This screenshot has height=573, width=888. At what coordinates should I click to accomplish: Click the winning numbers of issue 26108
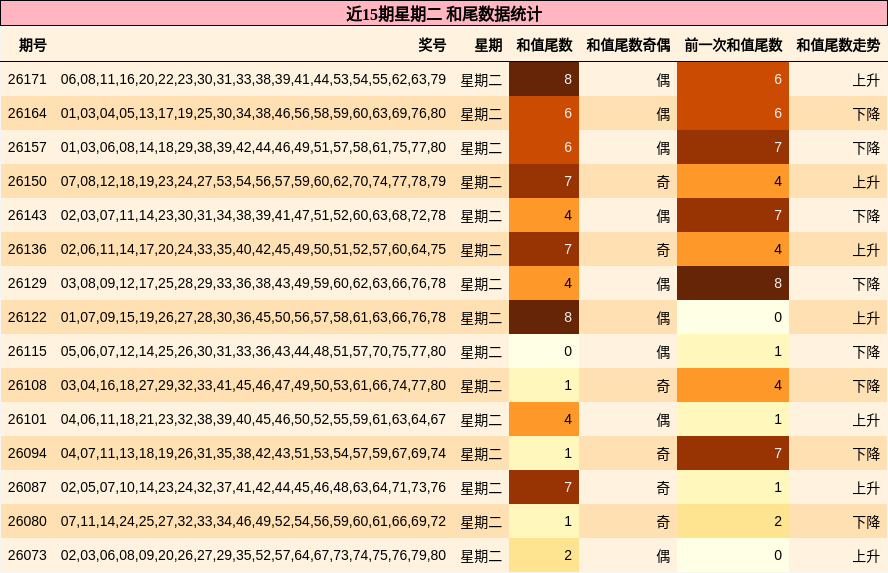pos(253,385)
